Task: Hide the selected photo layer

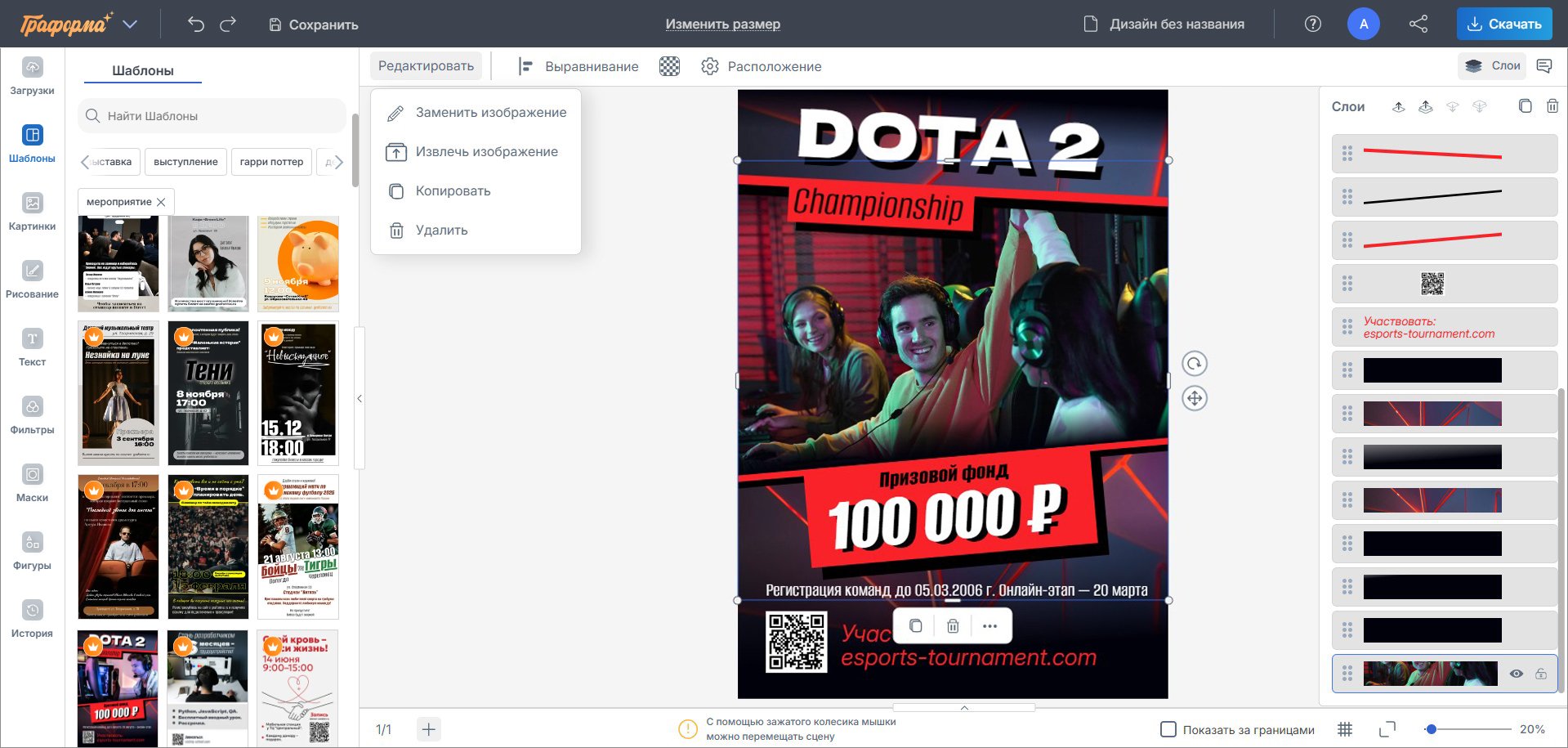Action: click(x=1517, y=674)
